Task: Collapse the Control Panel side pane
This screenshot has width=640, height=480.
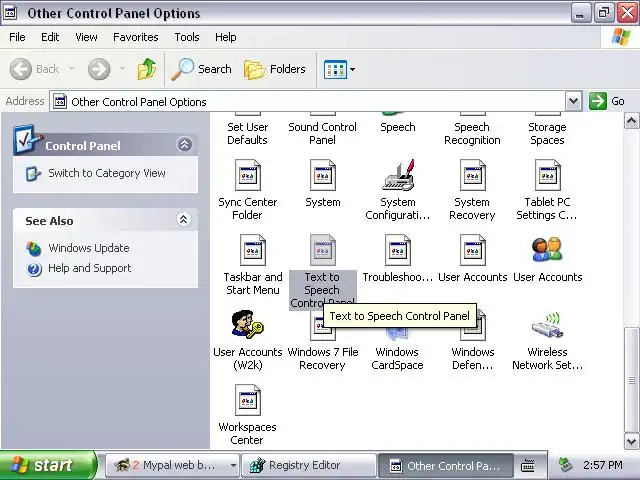Action: point(184,144)
